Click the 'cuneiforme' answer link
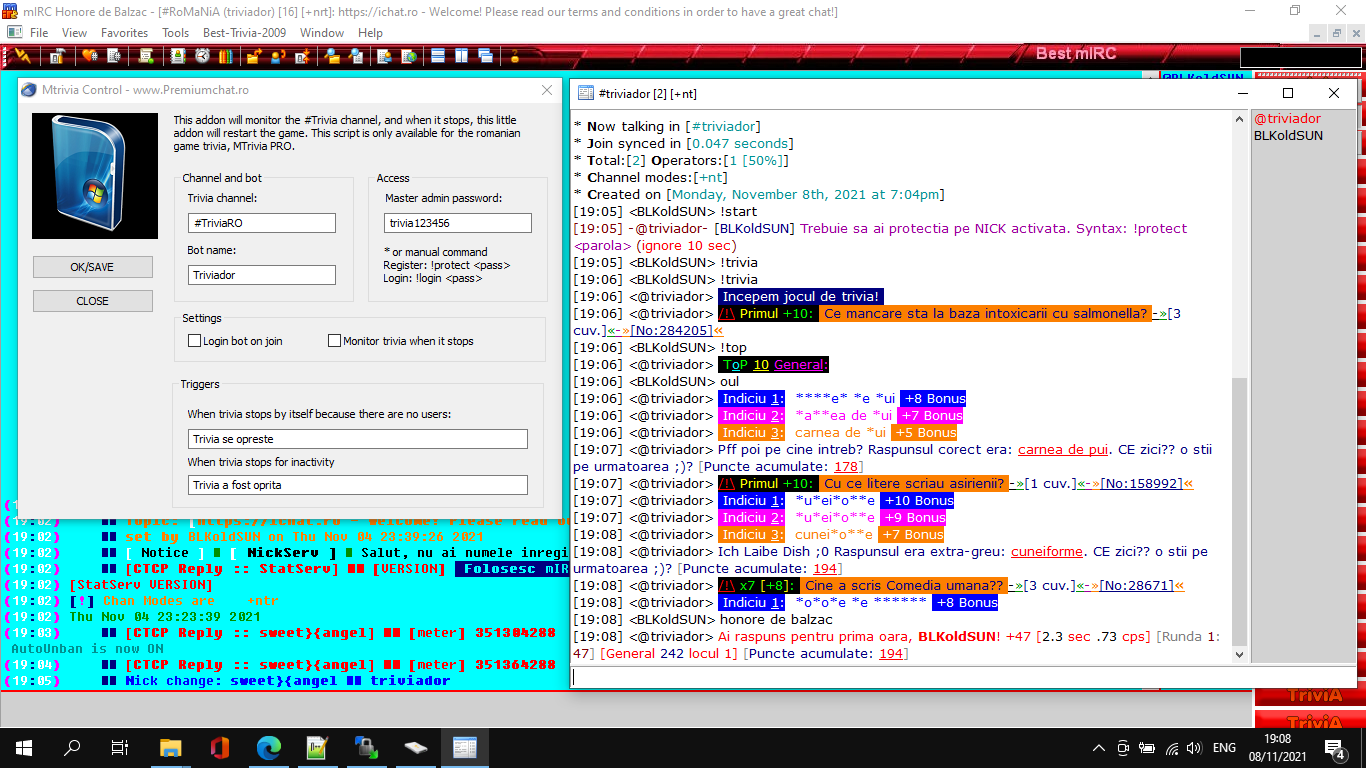The width and height of the screenshot is (1366, 768). coord(1047,552)
